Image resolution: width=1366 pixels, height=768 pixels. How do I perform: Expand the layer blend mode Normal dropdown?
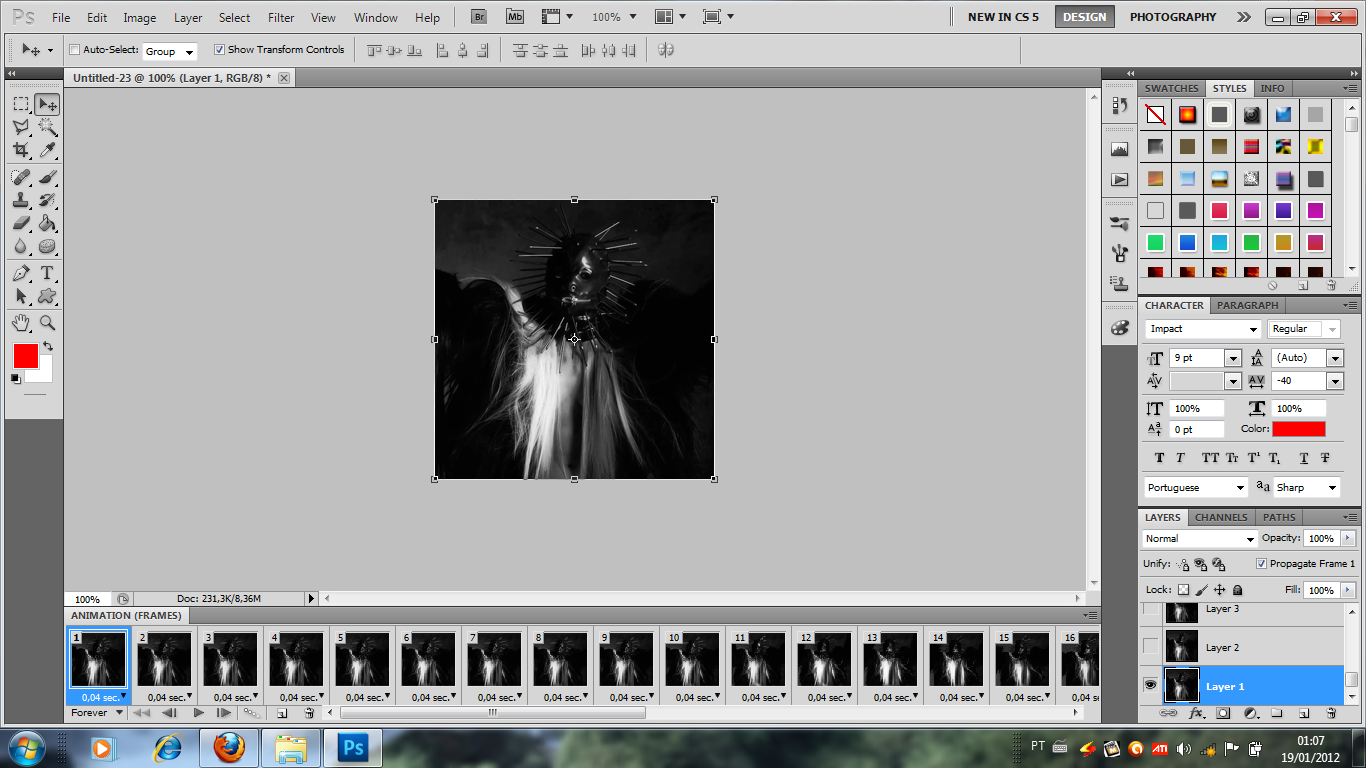pos(1200,539)
